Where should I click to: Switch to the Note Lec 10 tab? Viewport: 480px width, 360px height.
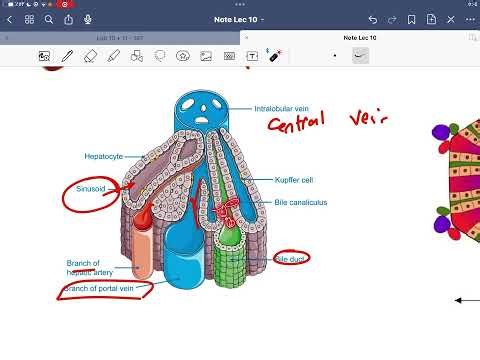(x=360, y=38)
